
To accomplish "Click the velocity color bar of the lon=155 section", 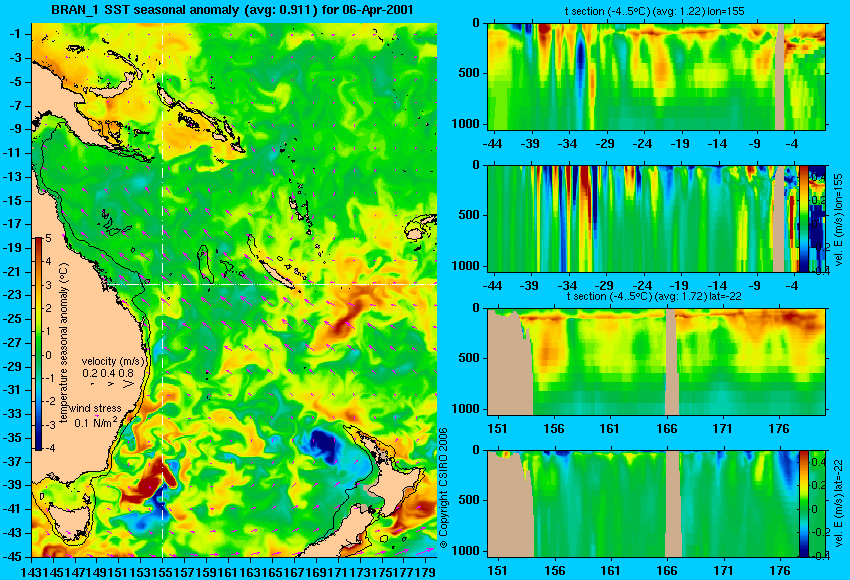I will click(x=803, y=219).
